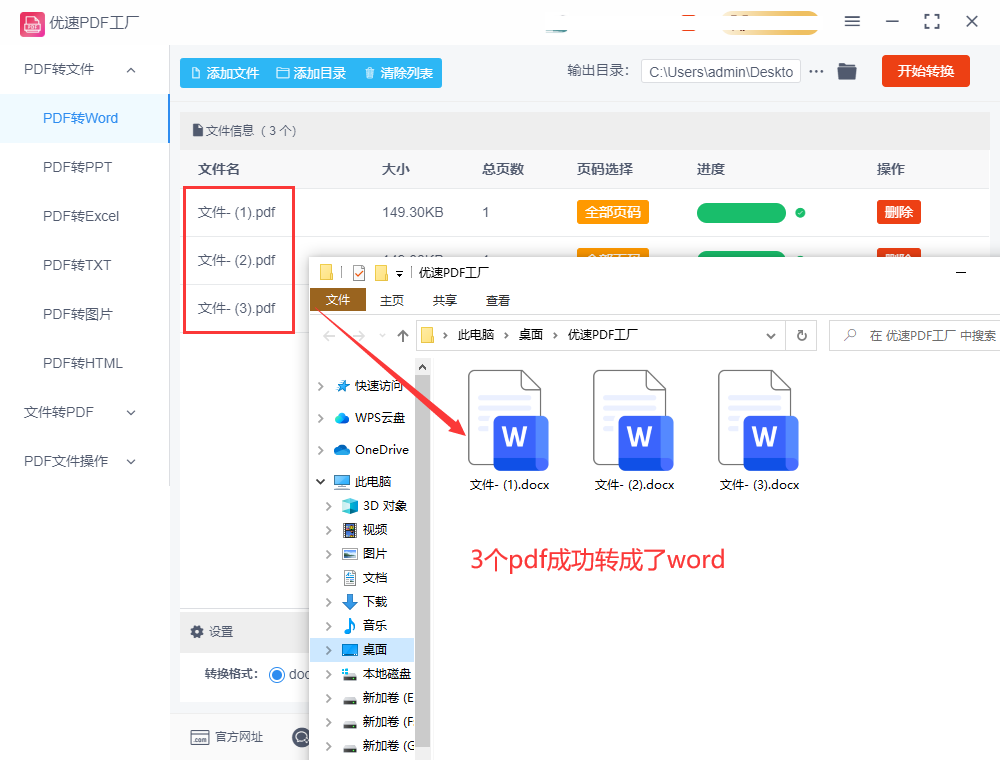Select PDF转HTML in sidebar
The width and height of the screenshot is (1000, 760).
[83, 363]
